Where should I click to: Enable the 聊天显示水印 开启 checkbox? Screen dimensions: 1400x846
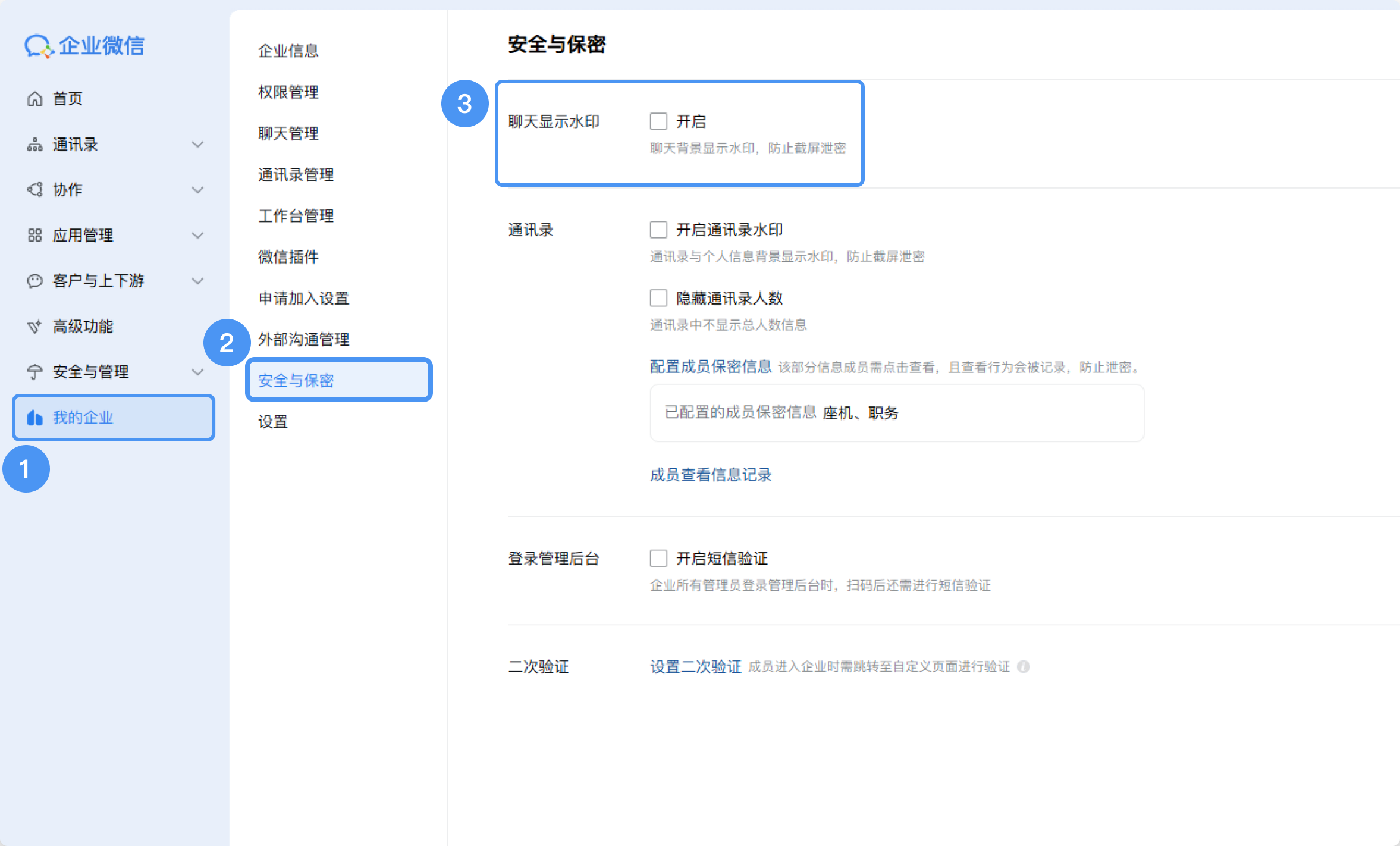658,121
